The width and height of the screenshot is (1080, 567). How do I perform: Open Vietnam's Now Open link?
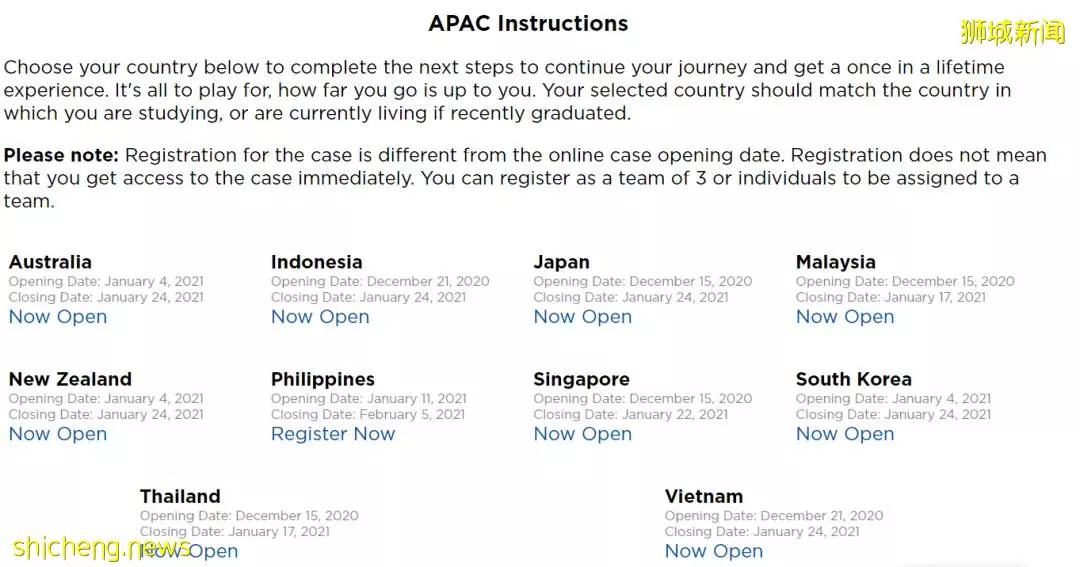[714, 551]
